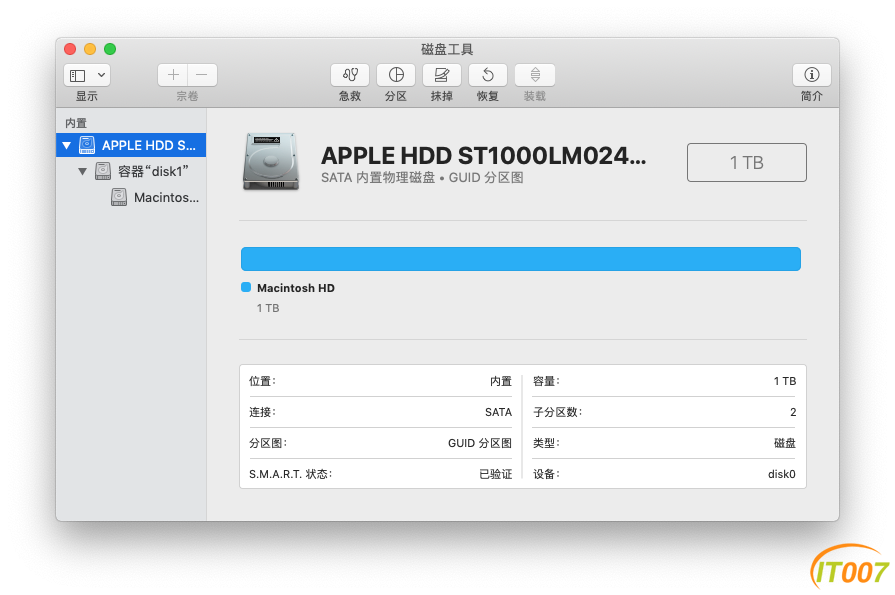Click the S.M.A.R.T. 状态 value 已验证
The height and width of the screenshot is (595, 895).
(495, 474)
